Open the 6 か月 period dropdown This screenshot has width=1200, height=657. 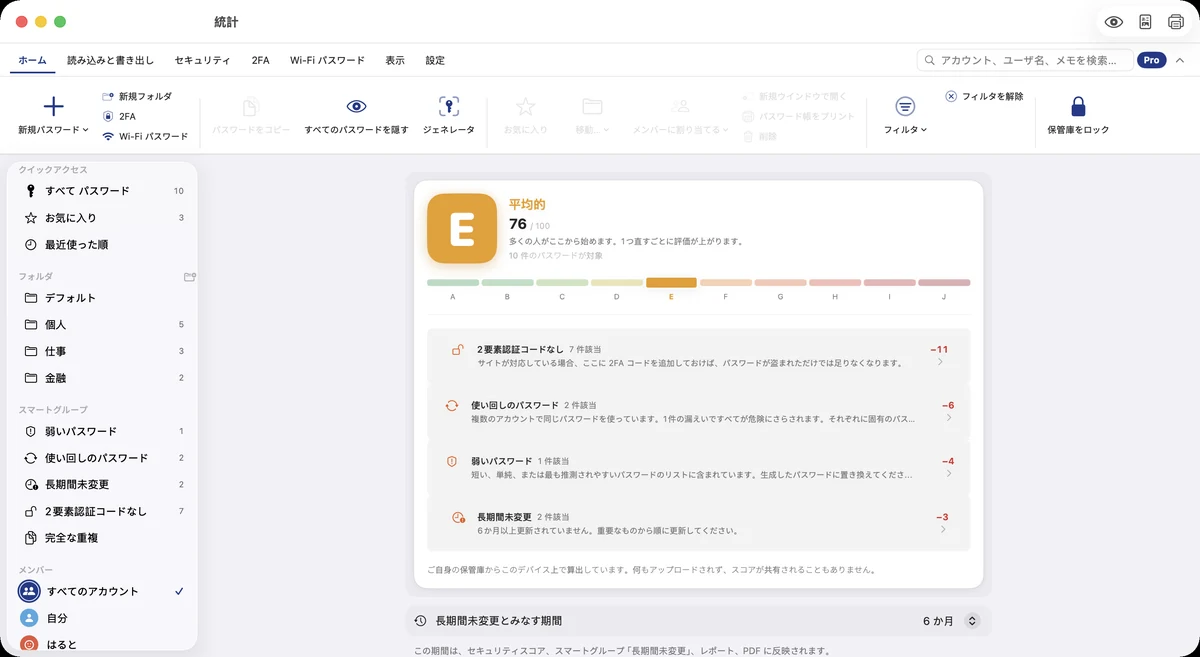tap(951, 621)
